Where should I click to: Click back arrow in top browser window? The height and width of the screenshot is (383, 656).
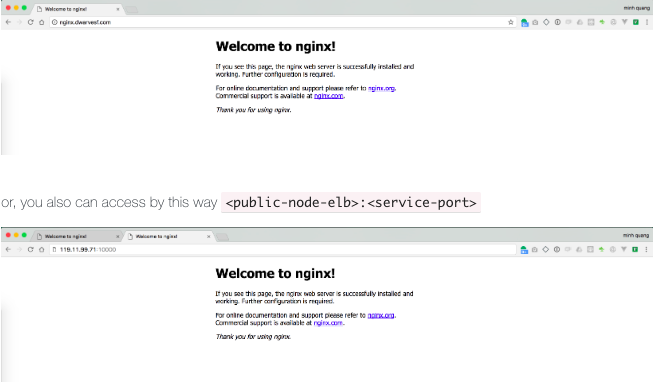8,22
